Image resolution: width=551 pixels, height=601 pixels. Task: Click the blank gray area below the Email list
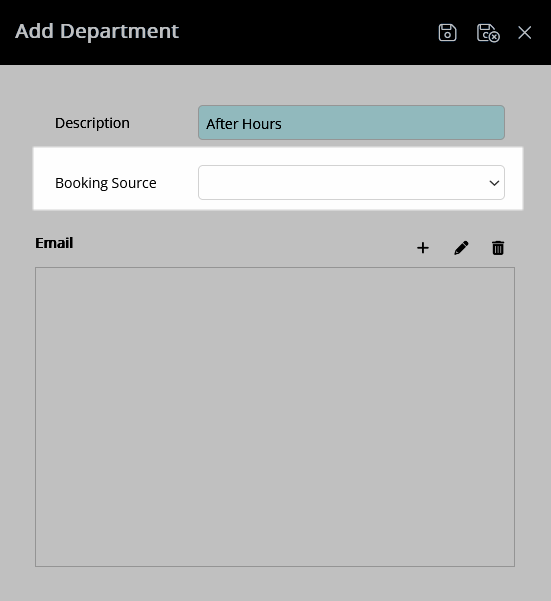click(x=275, y=584)
